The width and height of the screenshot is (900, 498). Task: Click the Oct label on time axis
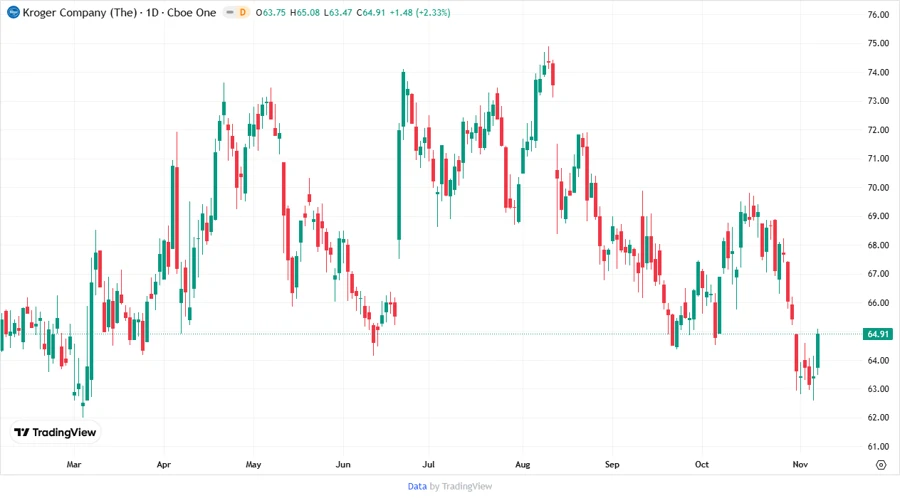pyautogui.click(x=701, y=464)
